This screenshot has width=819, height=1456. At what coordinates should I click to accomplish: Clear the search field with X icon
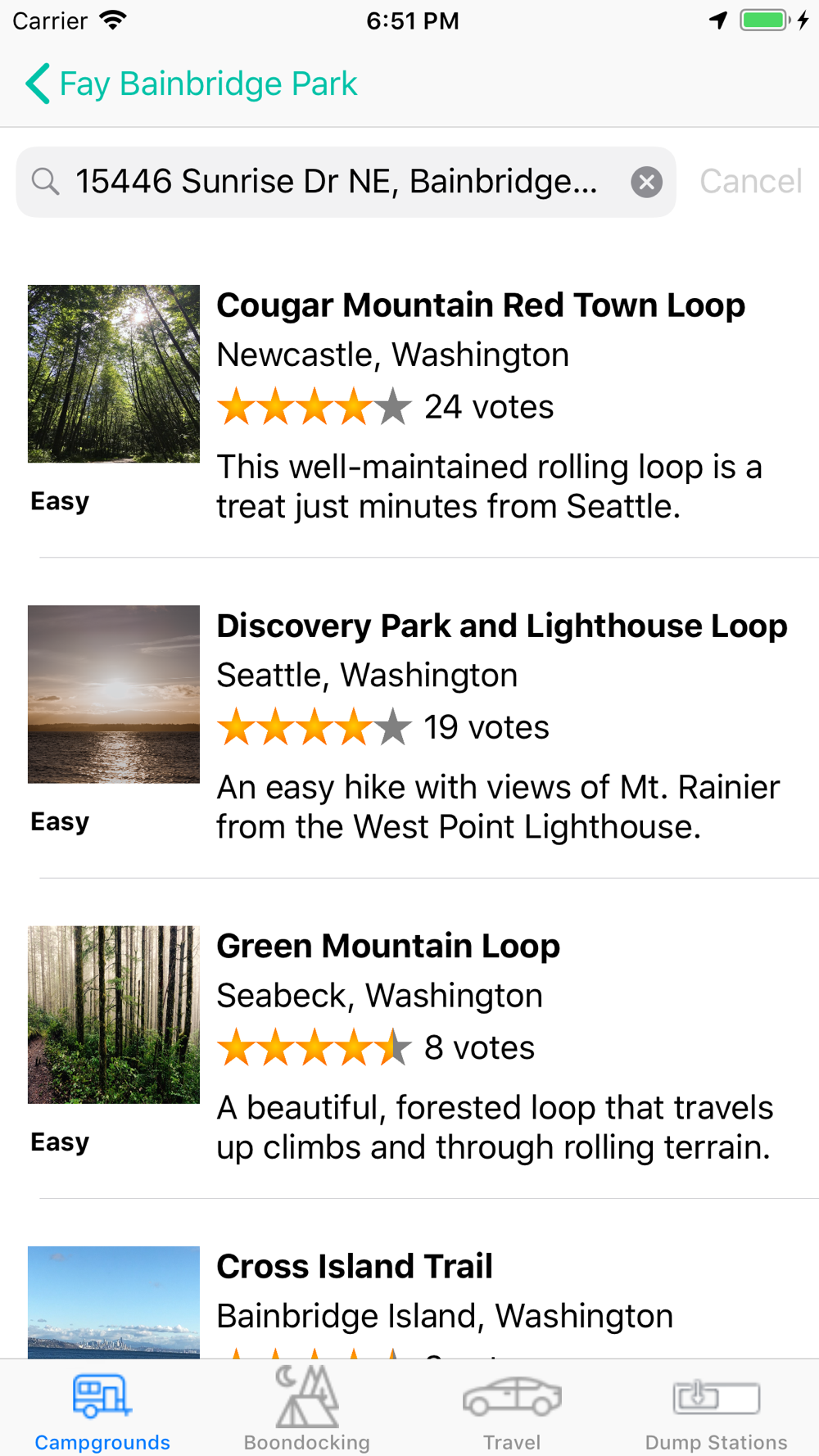pyautogui.click(x=647, y=182)
